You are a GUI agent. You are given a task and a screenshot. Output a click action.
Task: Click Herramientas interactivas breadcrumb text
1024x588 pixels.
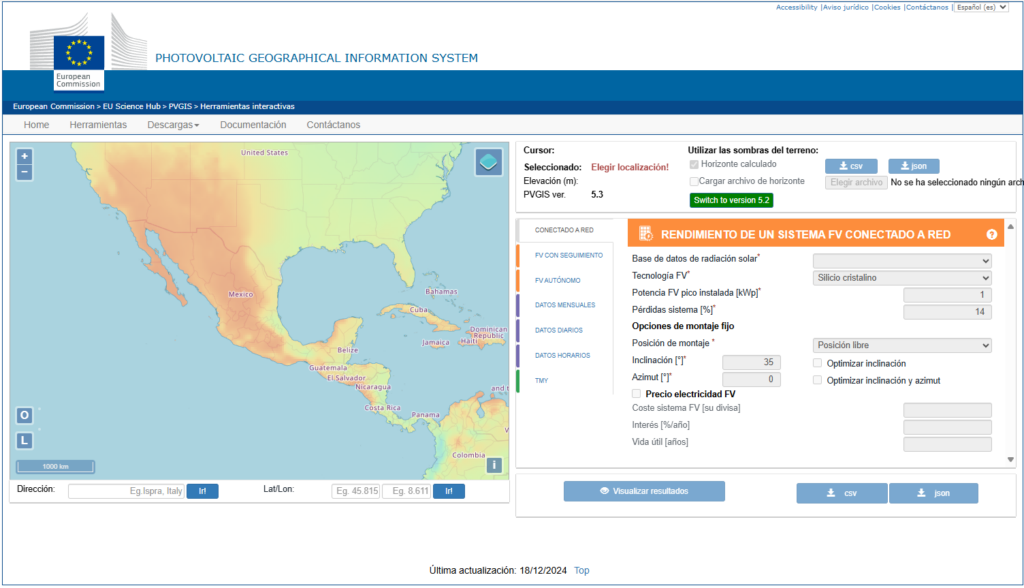tap(248, 106)
